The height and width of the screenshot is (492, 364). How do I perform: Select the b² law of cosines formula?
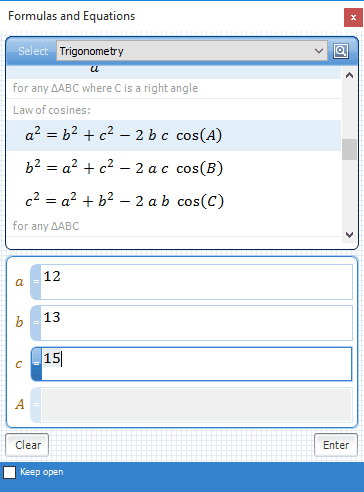pyautogui.click(x=174, y=168)
